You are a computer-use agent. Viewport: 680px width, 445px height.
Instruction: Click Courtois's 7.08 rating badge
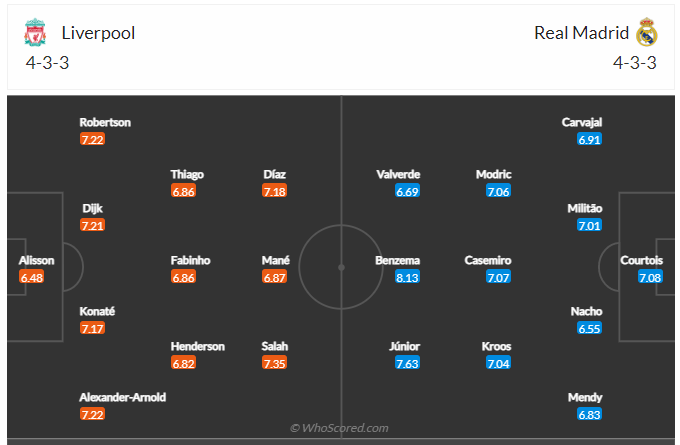point(651,277)
